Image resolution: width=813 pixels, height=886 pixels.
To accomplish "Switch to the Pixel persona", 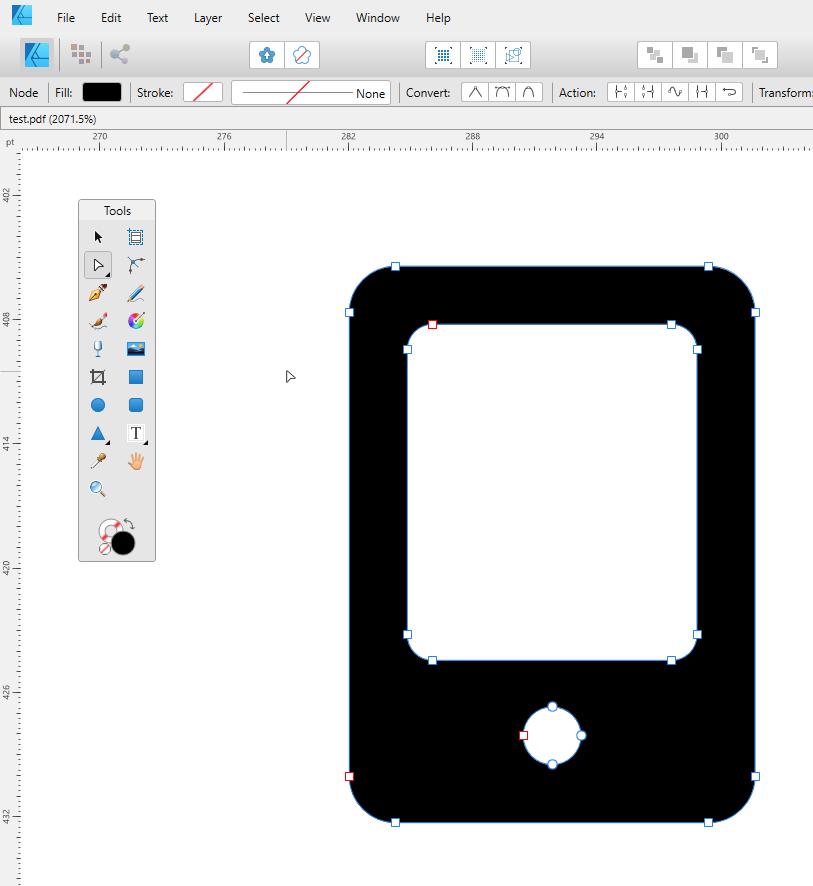I will tap(81, 54).
